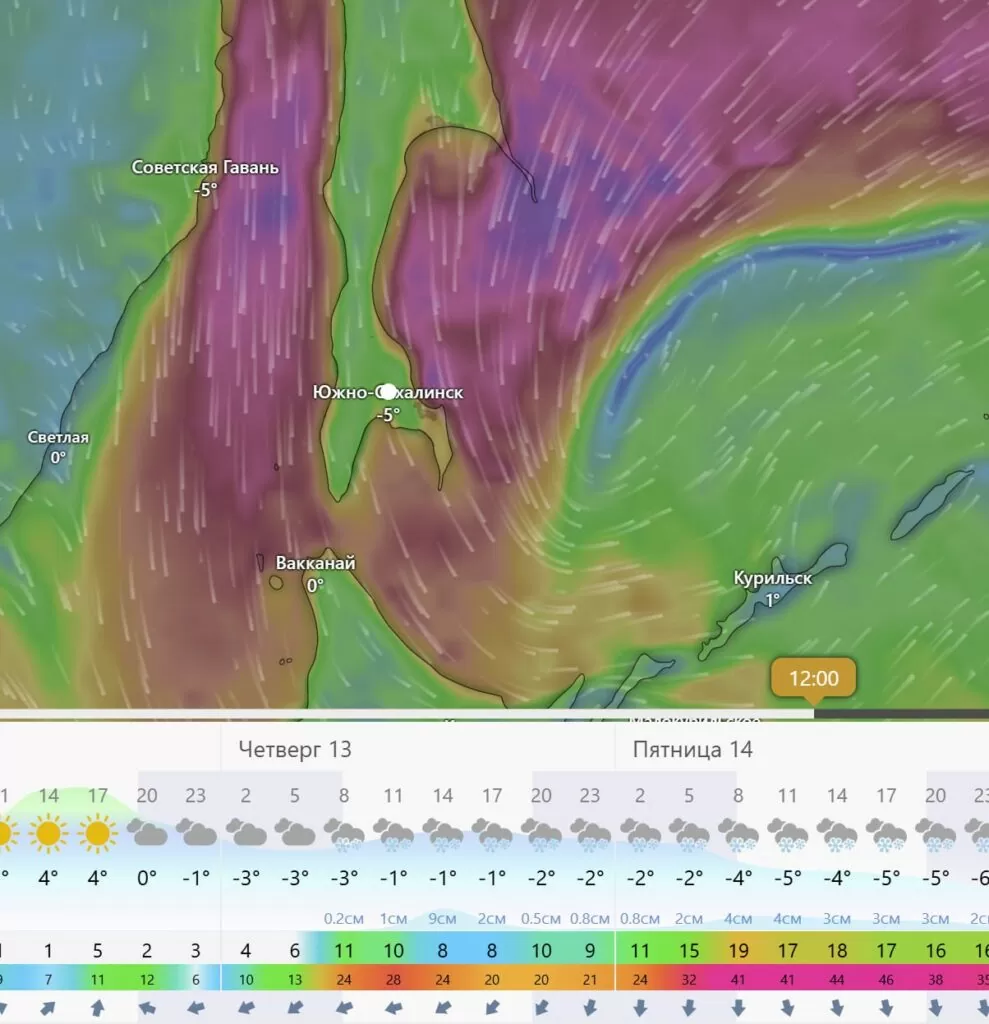
Task: Click the wind arrow under gust value 28
Action: click(393, 1008)
